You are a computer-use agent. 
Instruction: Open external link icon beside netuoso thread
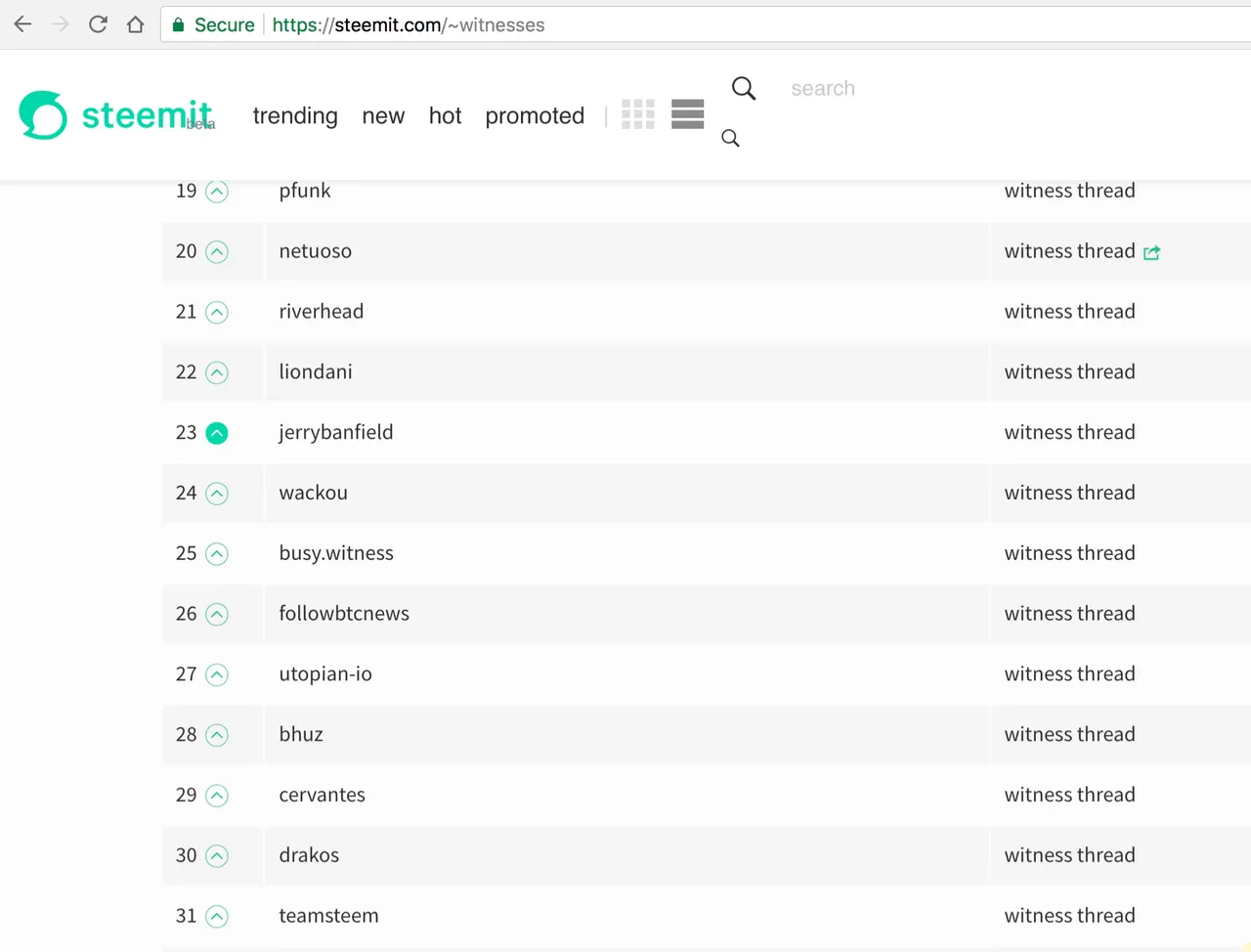pyautogui.click(x=1152, y=253)
